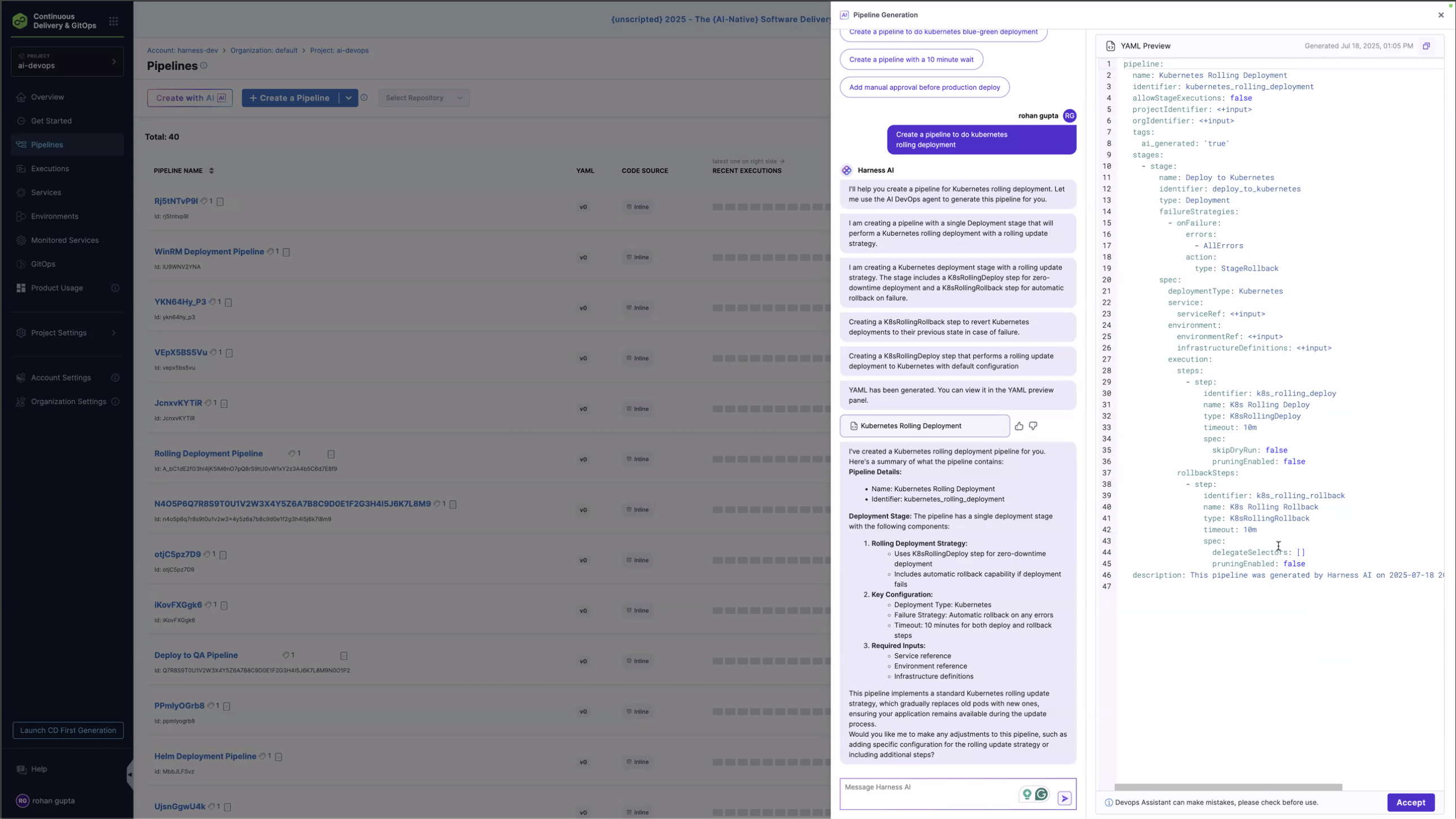Viewport: 1456px width, 819px height.
Task: Click 'Create a pipeline with a 10 minute wait' suggestion
Action: [x=911, y=60]
